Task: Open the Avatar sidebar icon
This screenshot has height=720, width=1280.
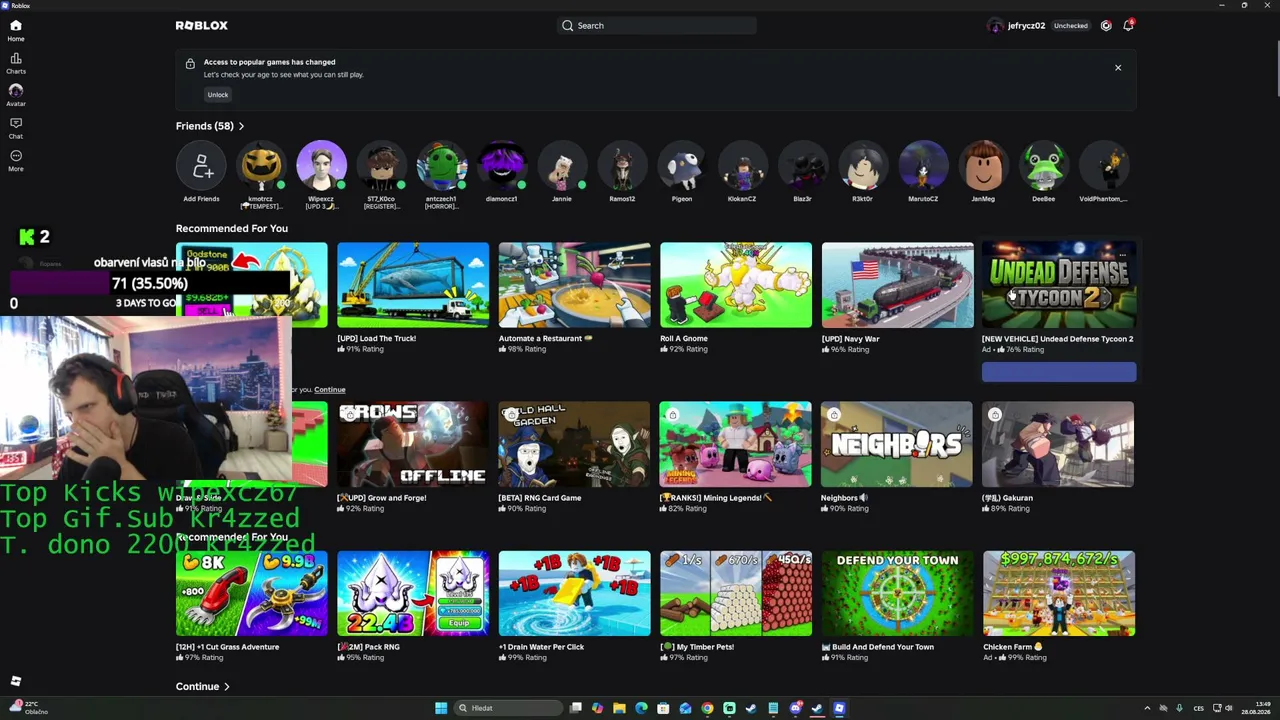Action: [x=15, y=90]
